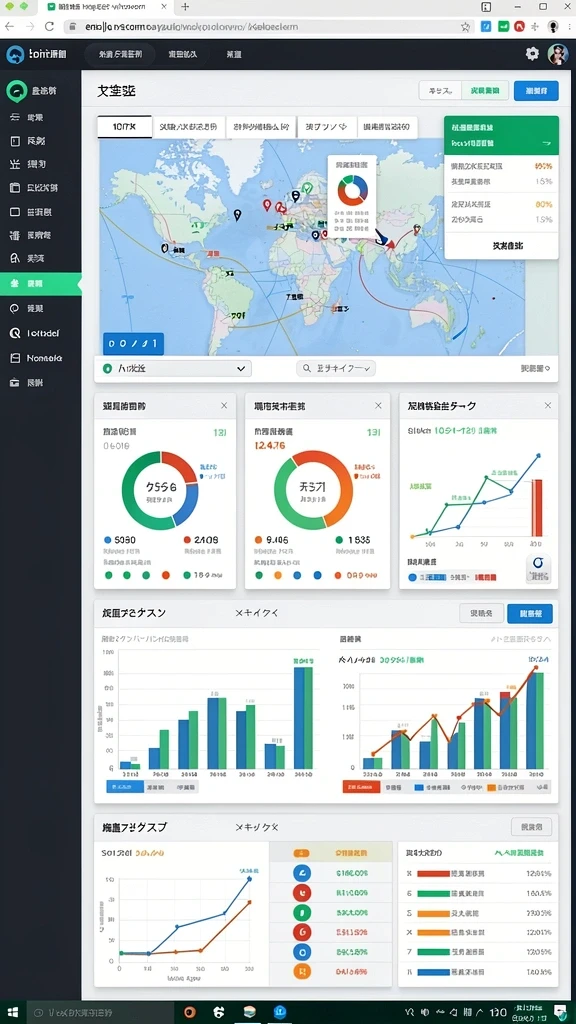Click the blue button at page top right
This screenshot has width=576, height=1024.
[536, 91]
